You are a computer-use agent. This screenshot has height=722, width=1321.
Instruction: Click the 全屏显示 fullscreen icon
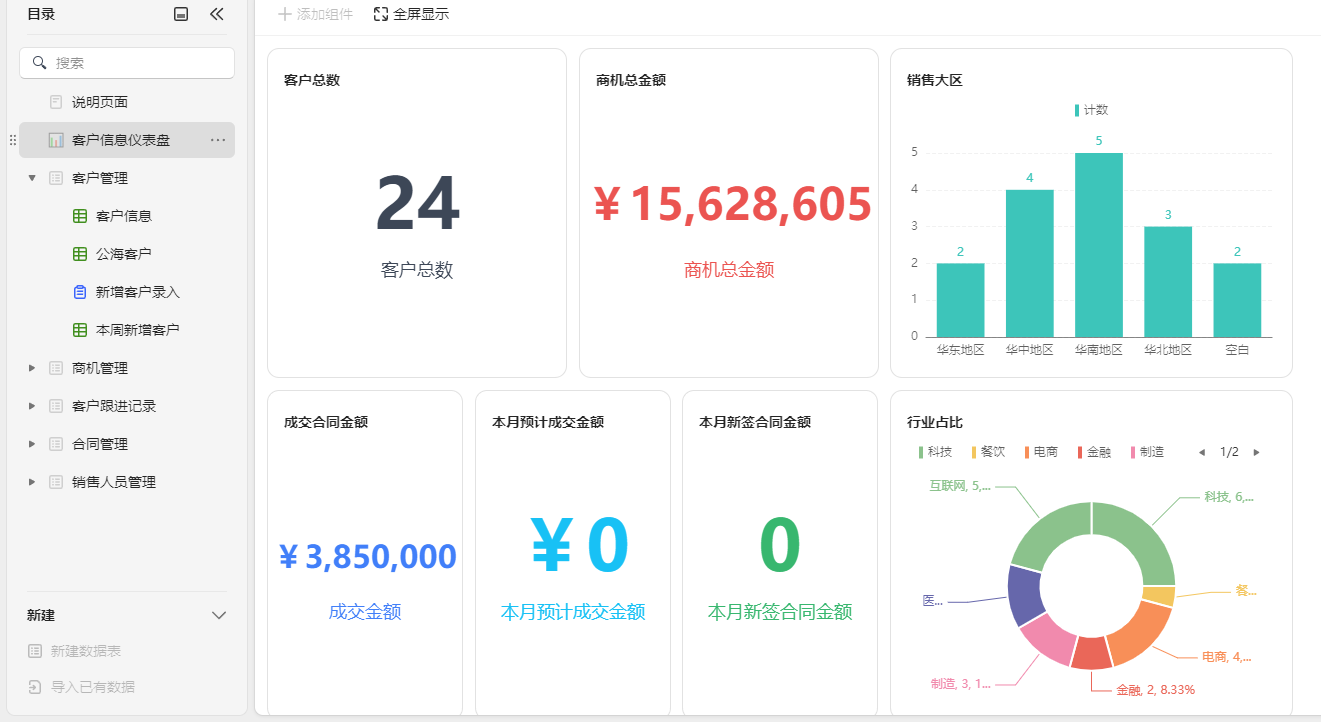[381, 14]
